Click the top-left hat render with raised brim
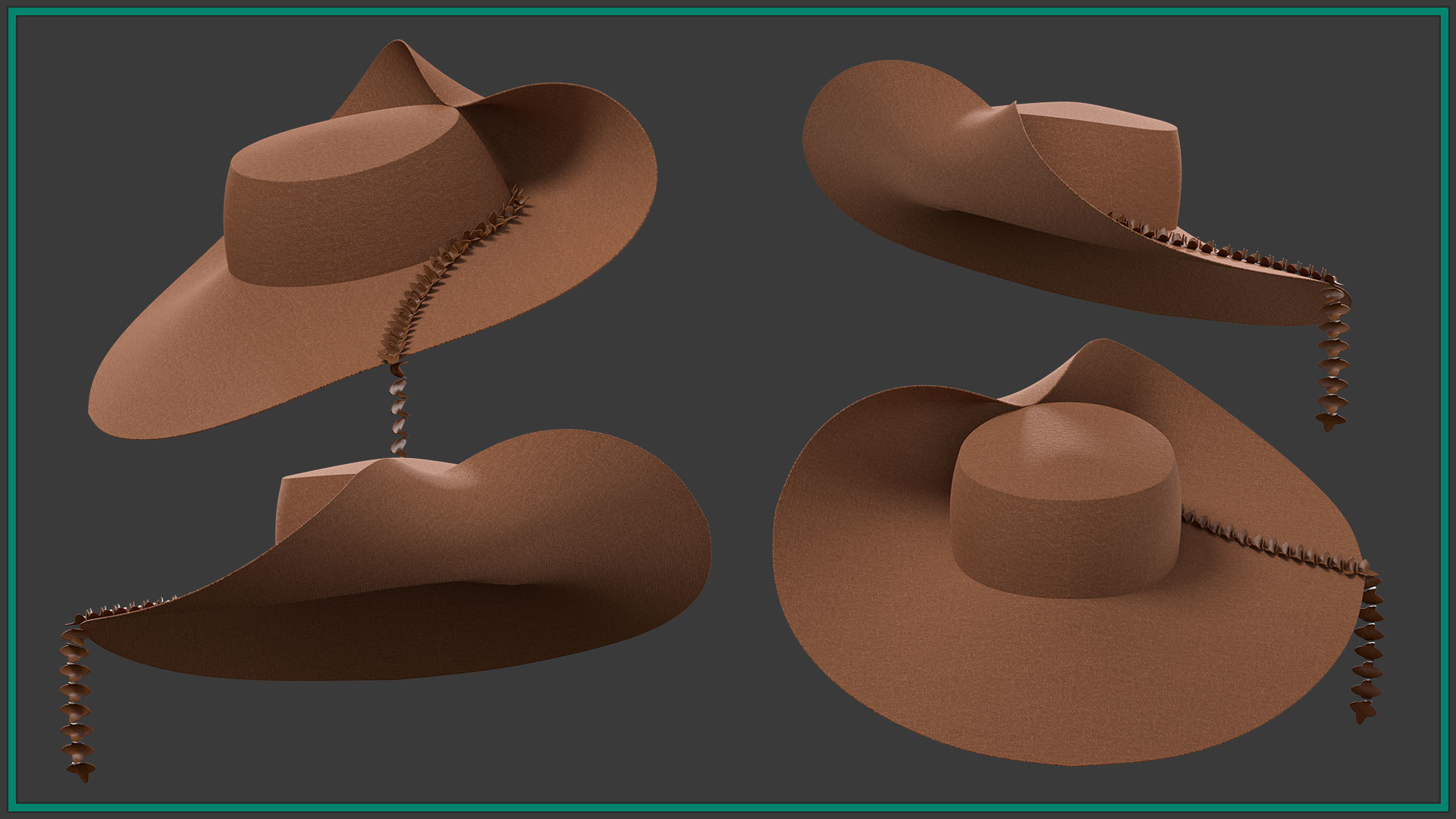The width and height of the screenshot is (1456, 819). [372, 246]
